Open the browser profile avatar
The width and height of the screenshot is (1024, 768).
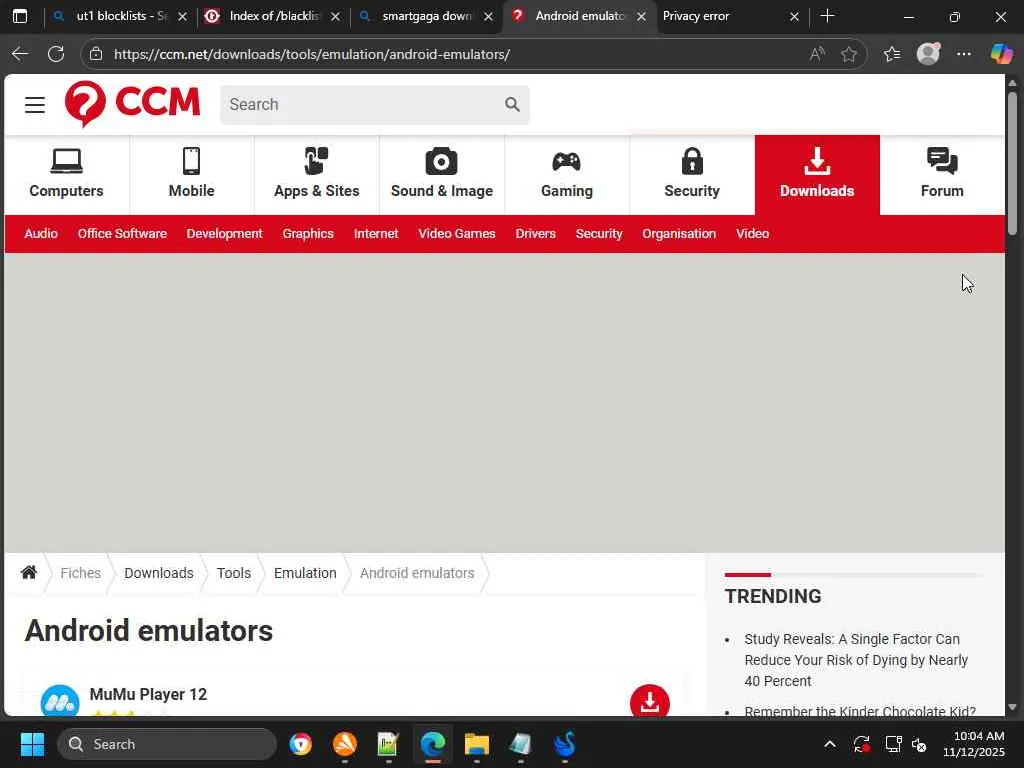point(928,54)
